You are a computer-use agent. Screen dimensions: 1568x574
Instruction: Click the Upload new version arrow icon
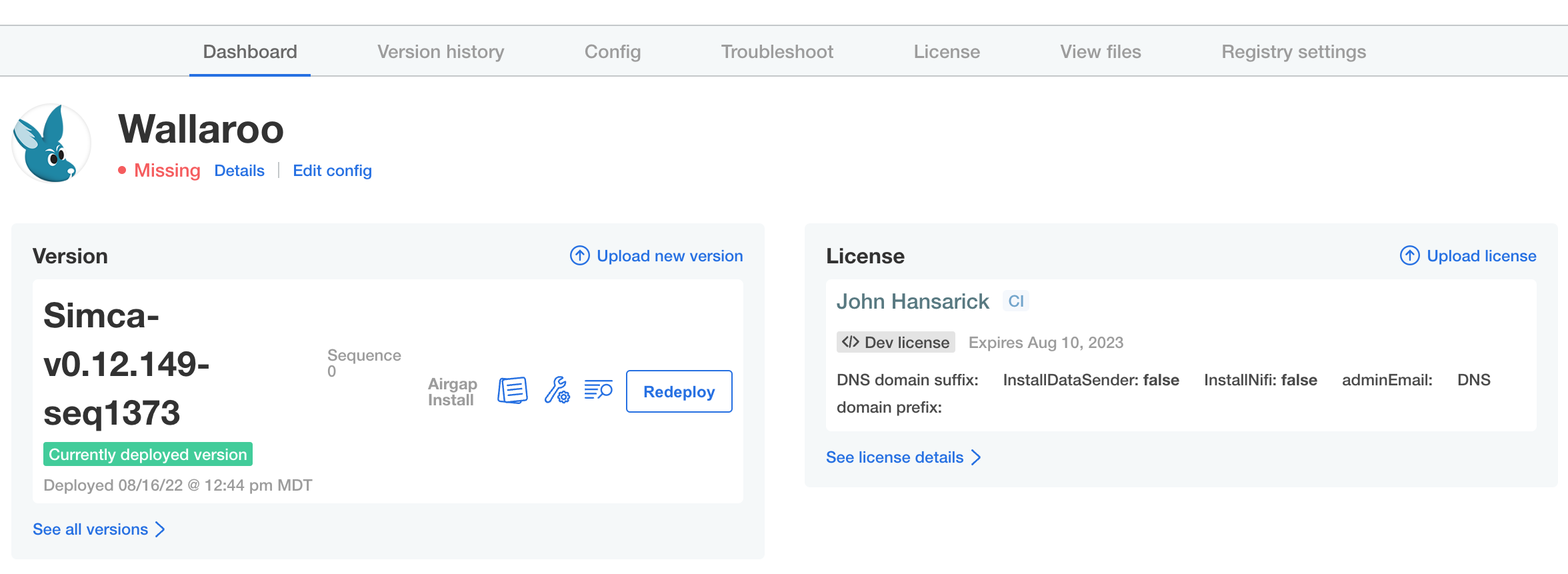point(580,256)
